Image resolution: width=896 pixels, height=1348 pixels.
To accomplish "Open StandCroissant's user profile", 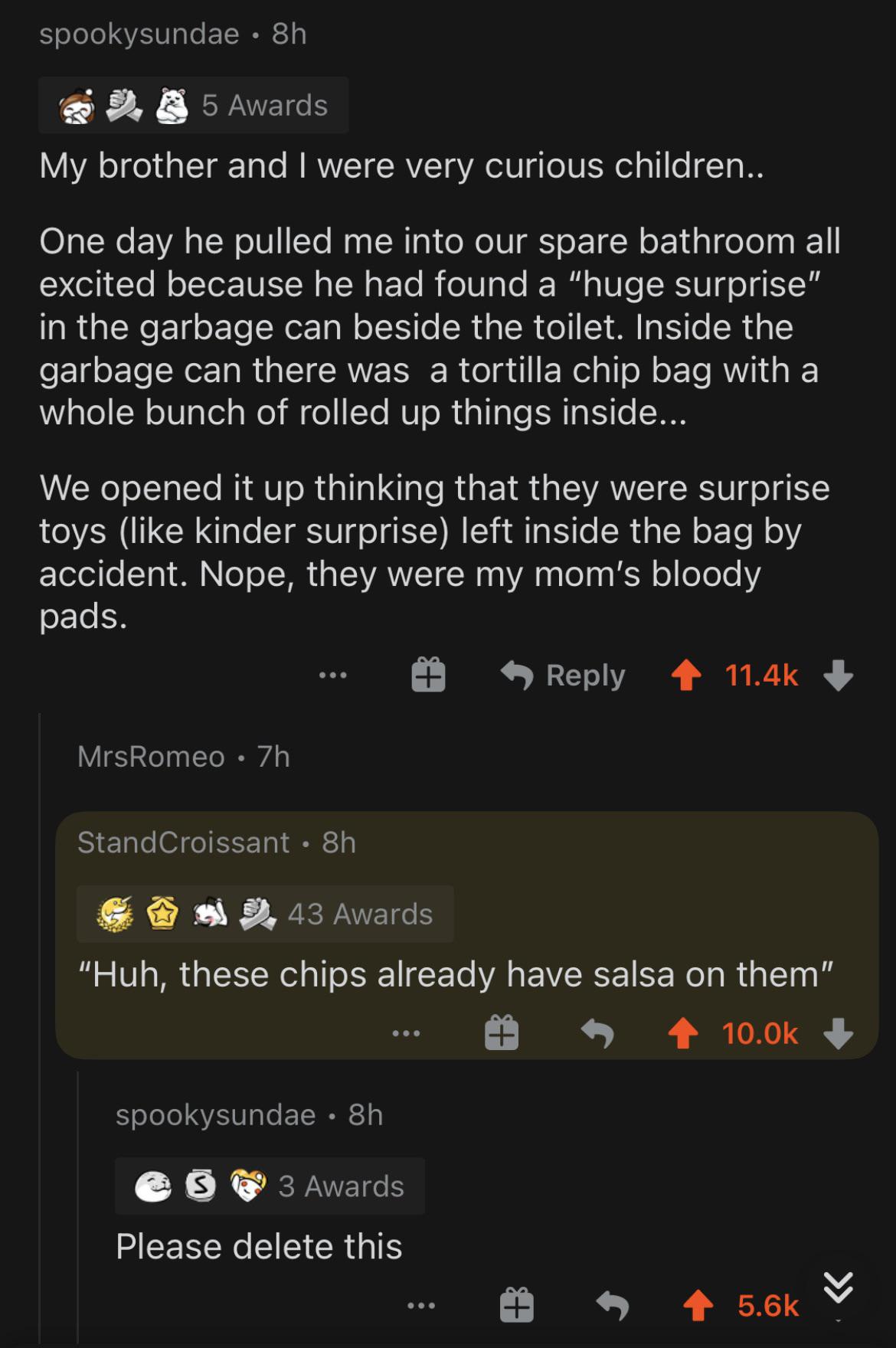I will [x=184, y=842].
